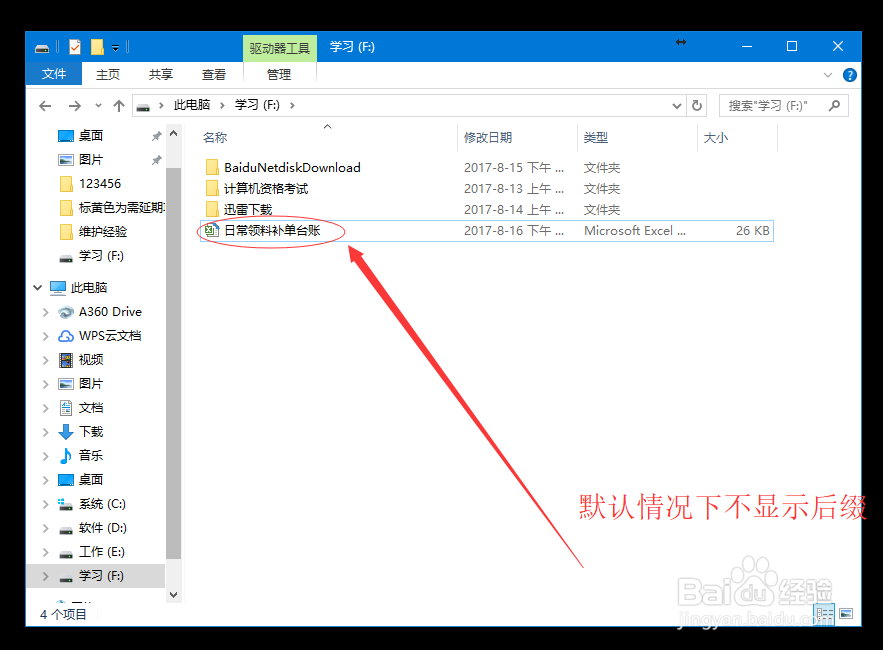Switch to large icons view in status bar
This screenshot has height=650, width=883.
coord(846,614)
